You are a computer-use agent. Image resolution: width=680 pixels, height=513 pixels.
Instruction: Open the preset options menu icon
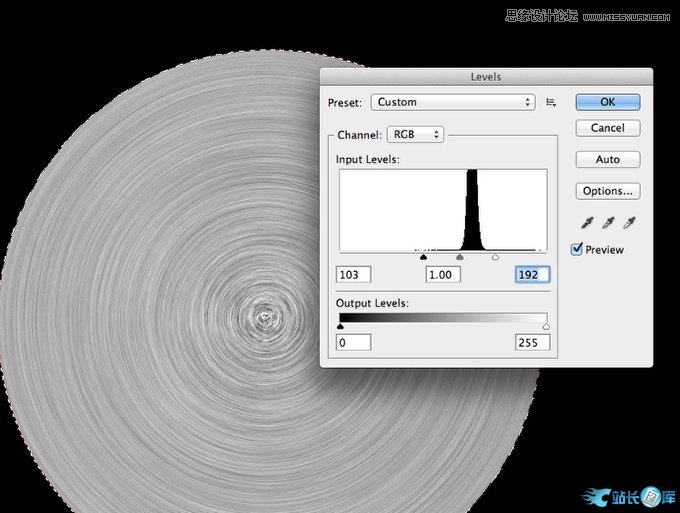pos(552,102)
